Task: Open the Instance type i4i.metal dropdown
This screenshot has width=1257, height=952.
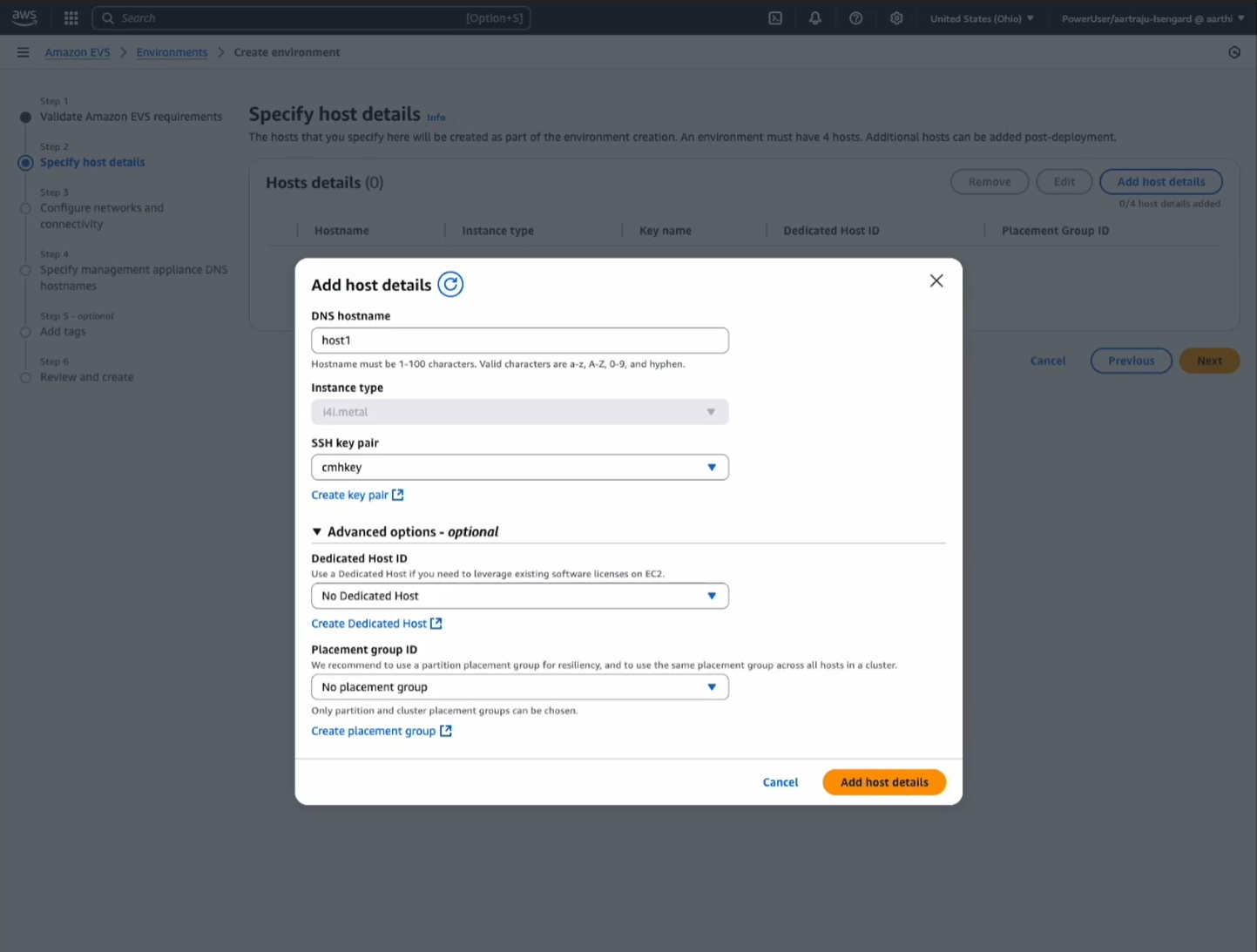Action: (520, 412)
